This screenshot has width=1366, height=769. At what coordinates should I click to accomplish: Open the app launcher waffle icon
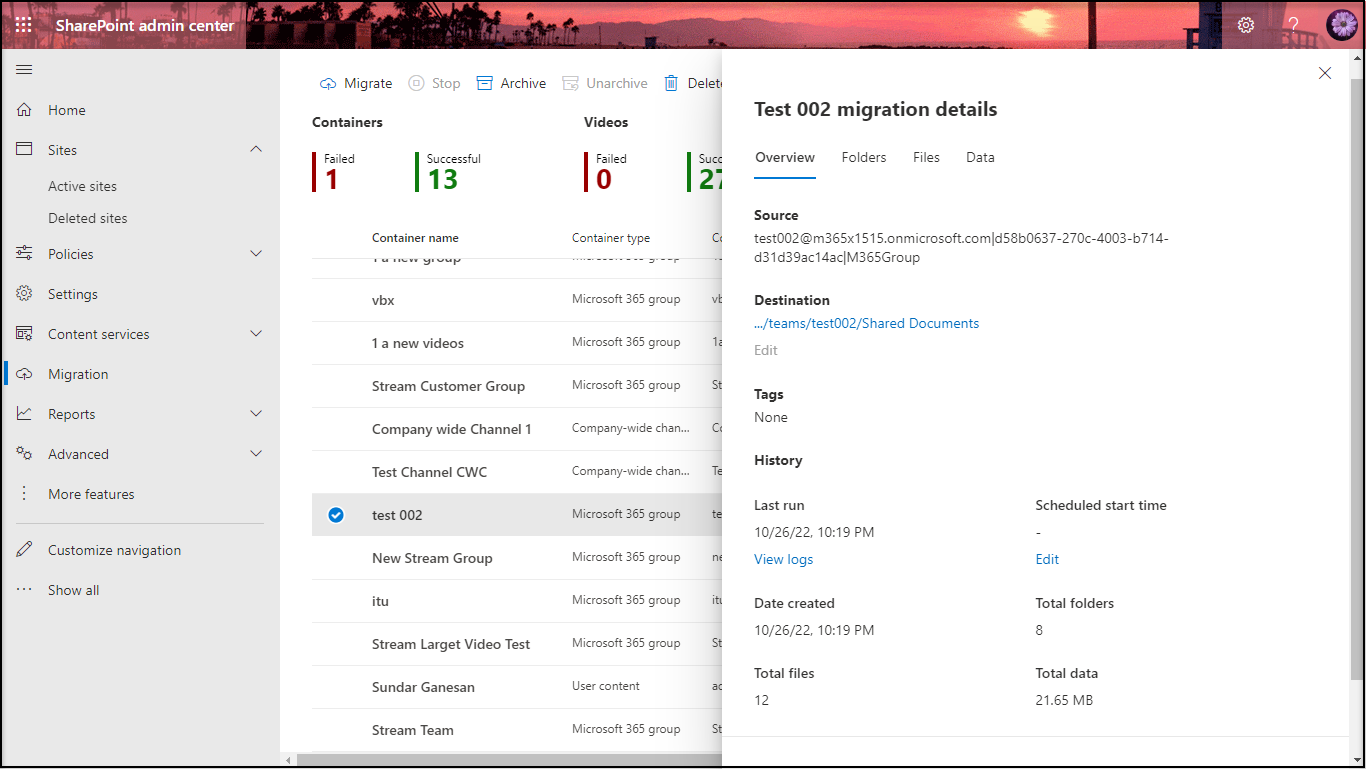(24, 25)
